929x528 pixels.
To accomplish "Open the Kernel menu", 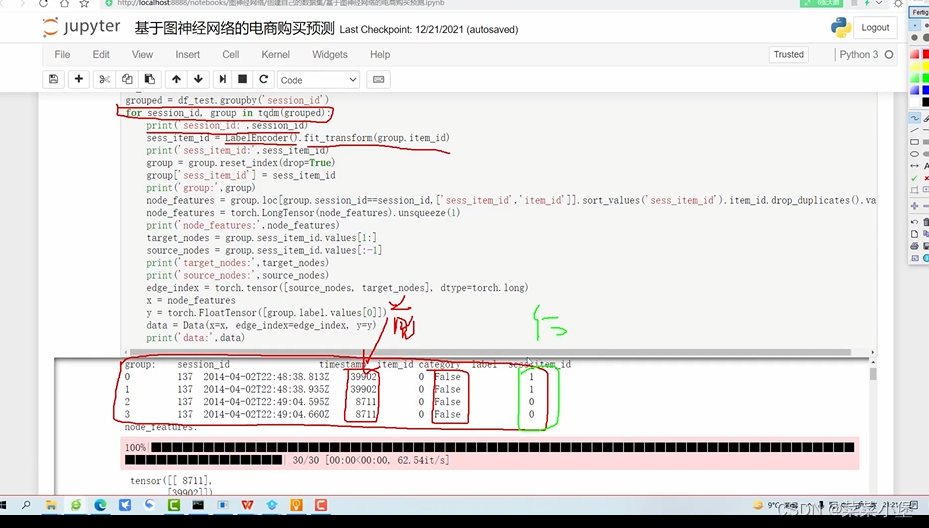I will pos(276,55).
